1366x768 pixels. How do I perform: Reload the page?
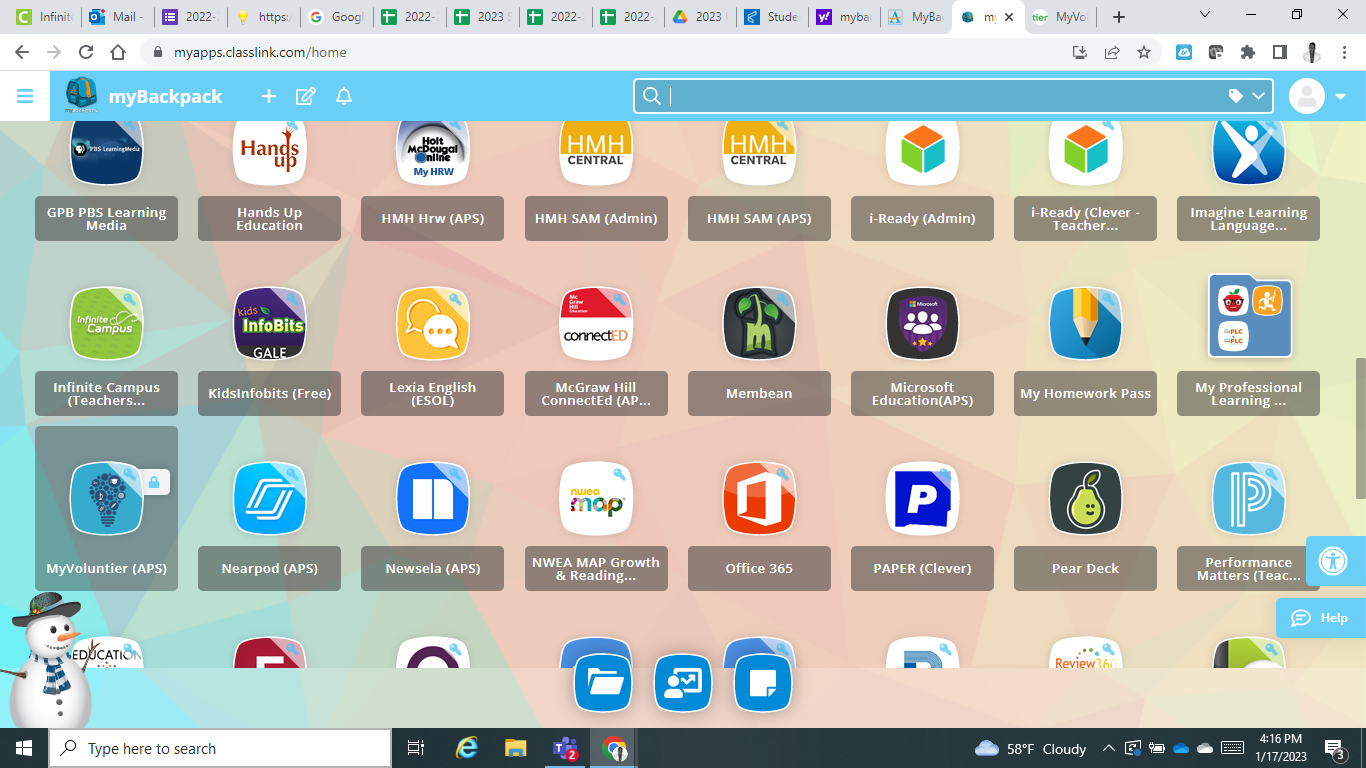[86, 52]
